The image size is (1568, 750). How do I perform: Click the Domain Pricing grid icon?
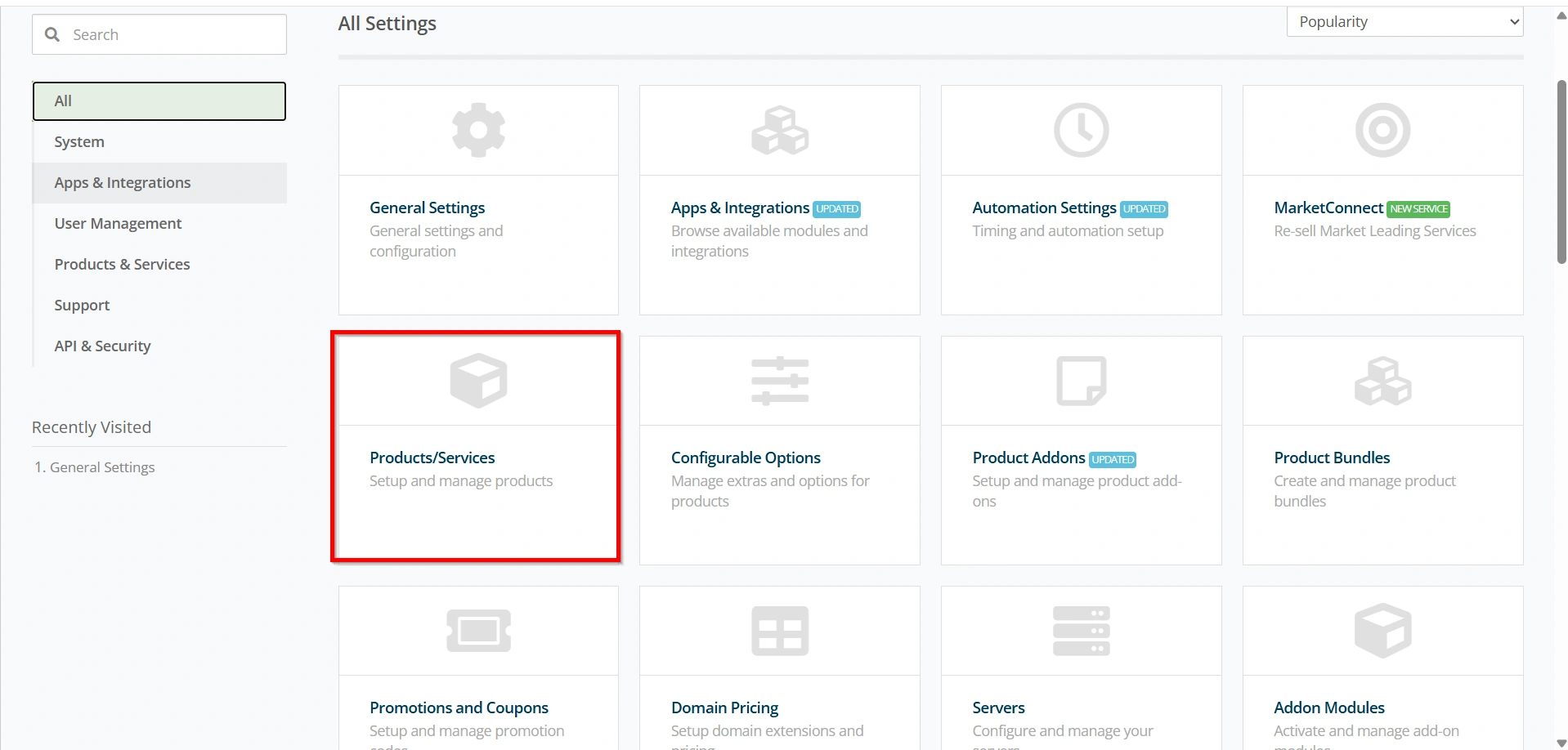[x=780, y=631]
